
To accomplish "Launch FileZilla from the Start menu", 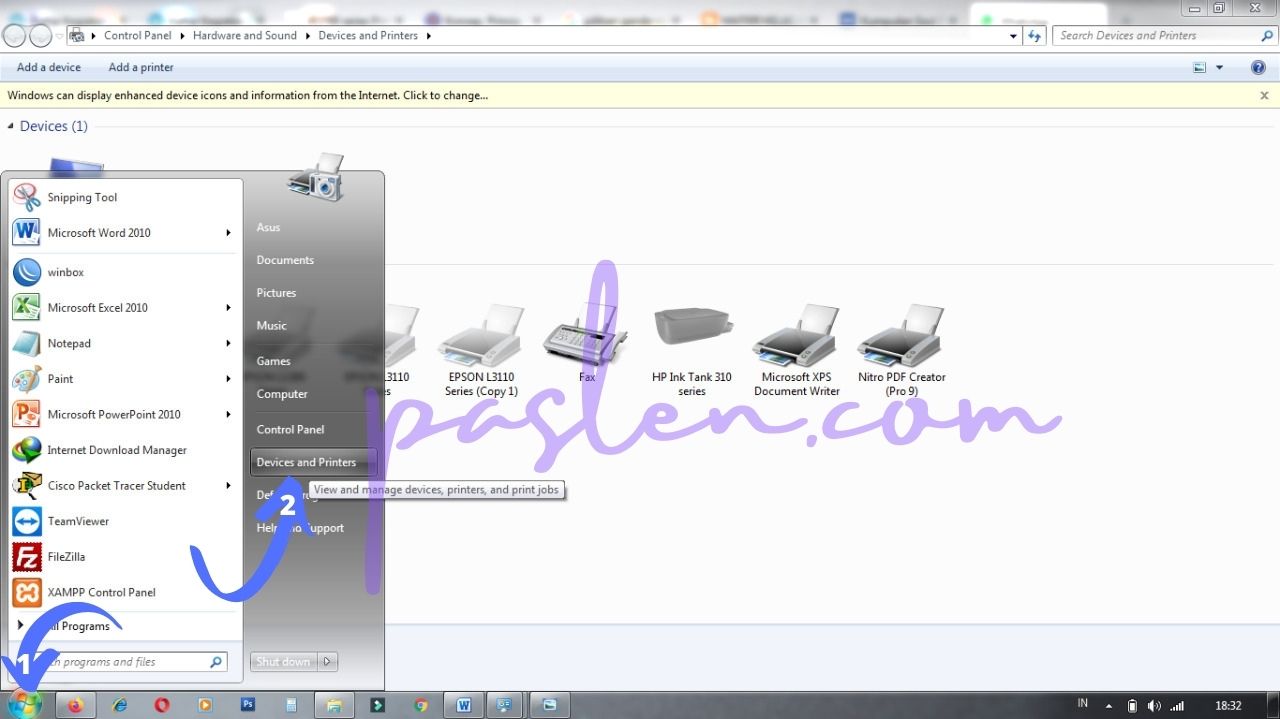I will [125, 557].
